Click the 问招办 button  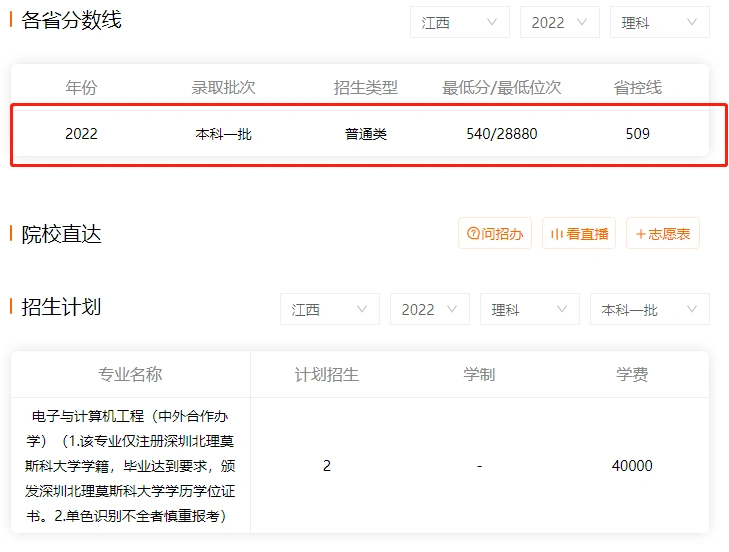(495, 233)
